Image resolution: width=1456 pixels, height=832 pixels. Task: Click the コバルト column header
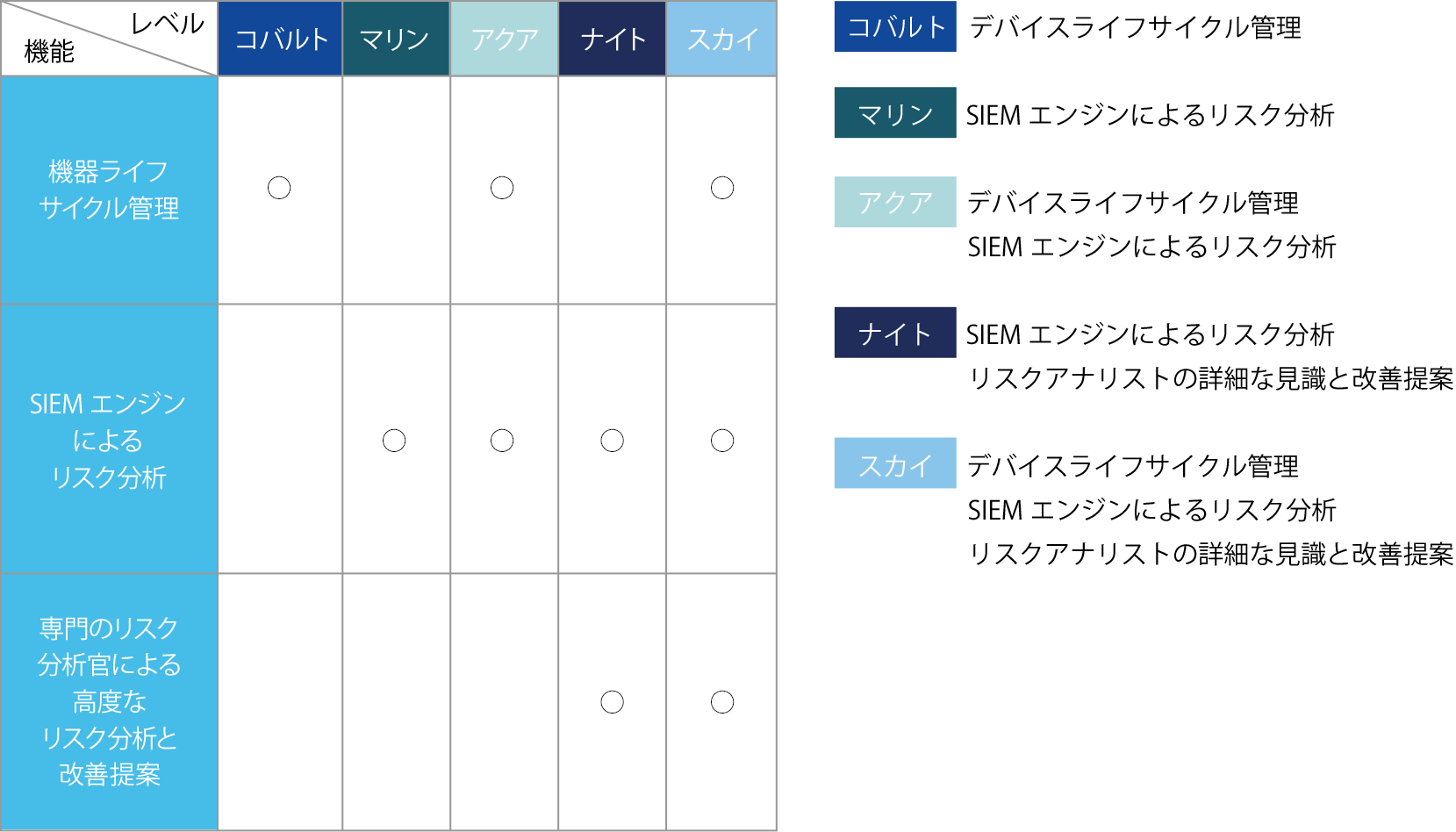[x=280, y=39]
